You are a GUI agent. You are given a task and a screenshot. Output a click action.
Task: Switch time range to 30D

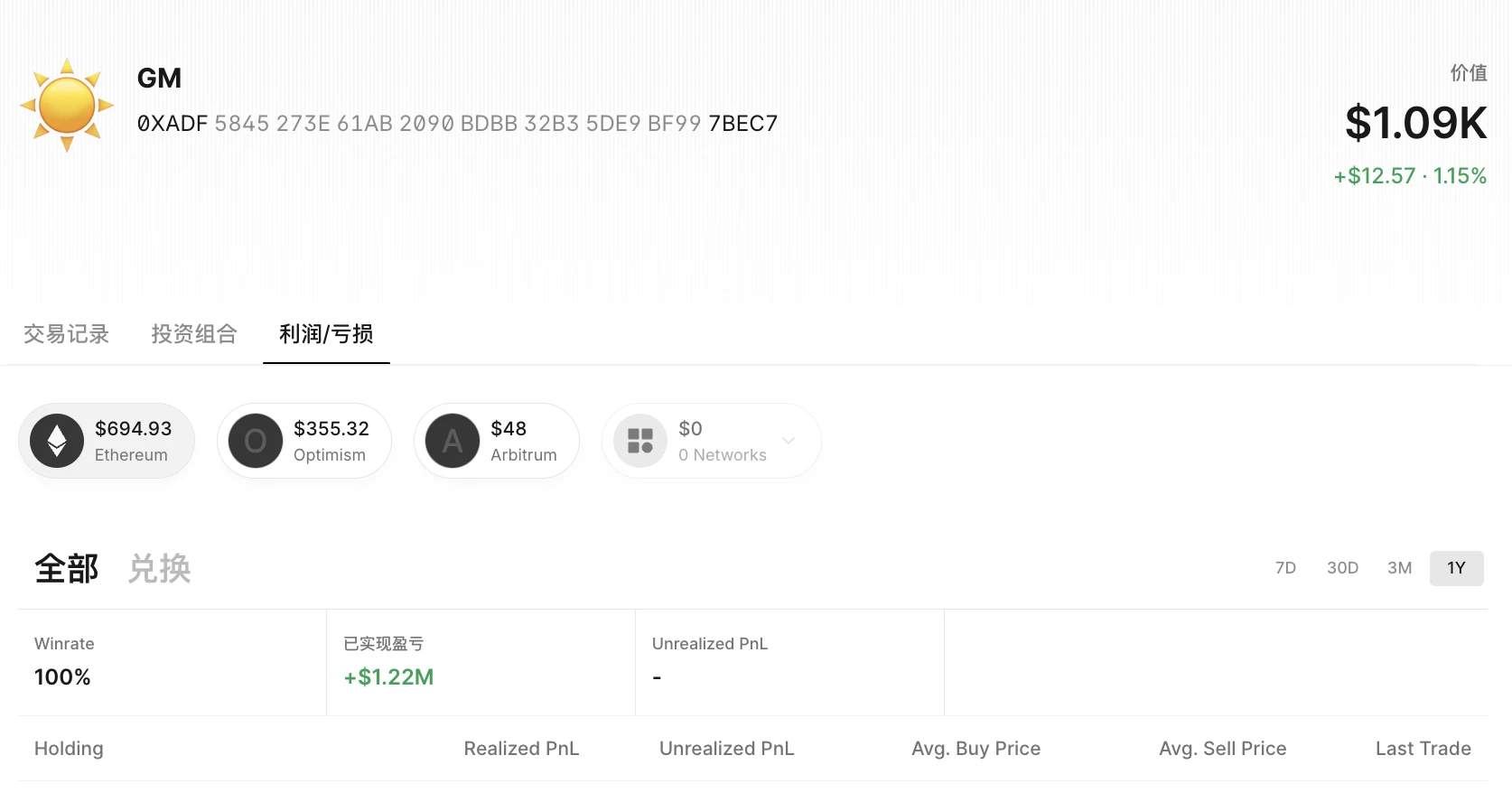point(1342,568)
